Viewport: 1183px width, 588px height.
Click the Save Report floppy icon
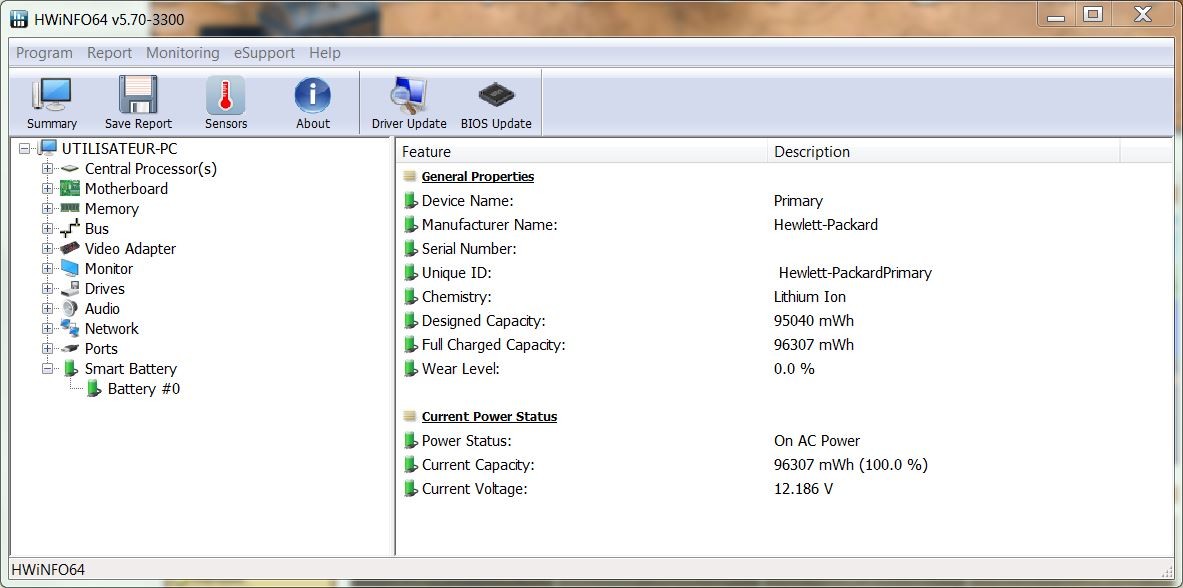click(x=138, y=94)
